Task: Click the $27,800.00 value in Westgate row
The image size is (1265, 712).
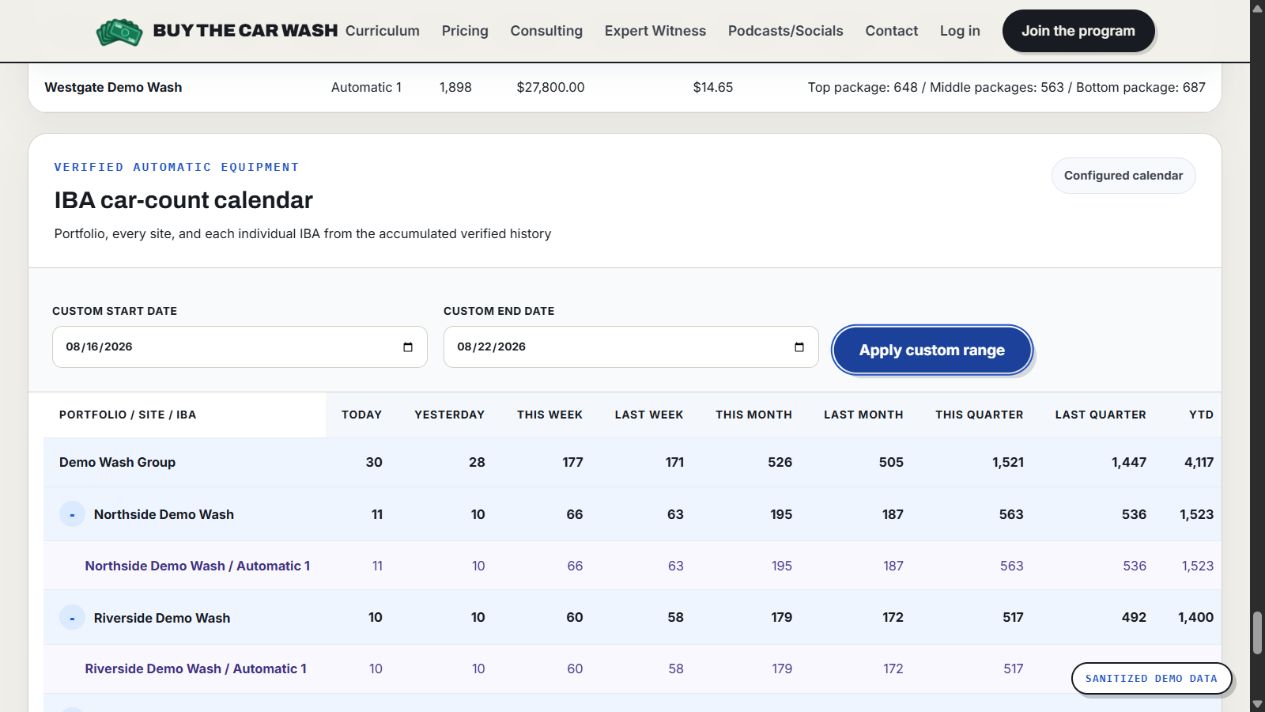Action: (x=551, y=87)
